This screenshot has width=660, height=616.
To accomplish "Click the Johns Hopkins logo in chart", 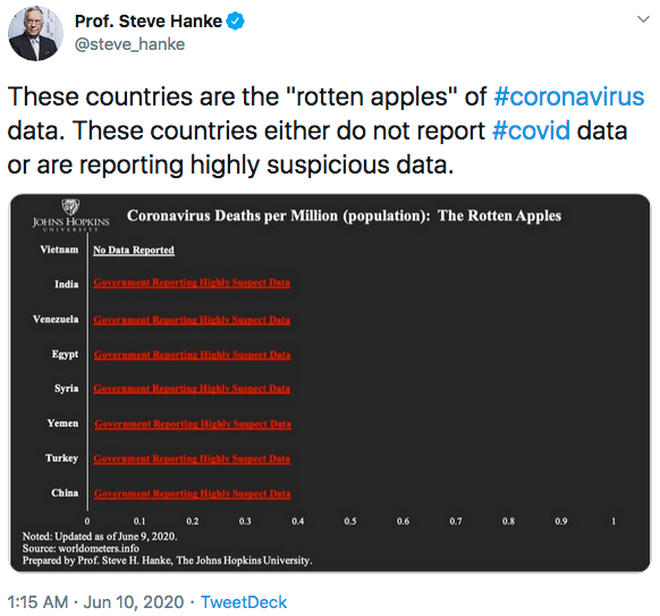I will click(x=70, y=218).
